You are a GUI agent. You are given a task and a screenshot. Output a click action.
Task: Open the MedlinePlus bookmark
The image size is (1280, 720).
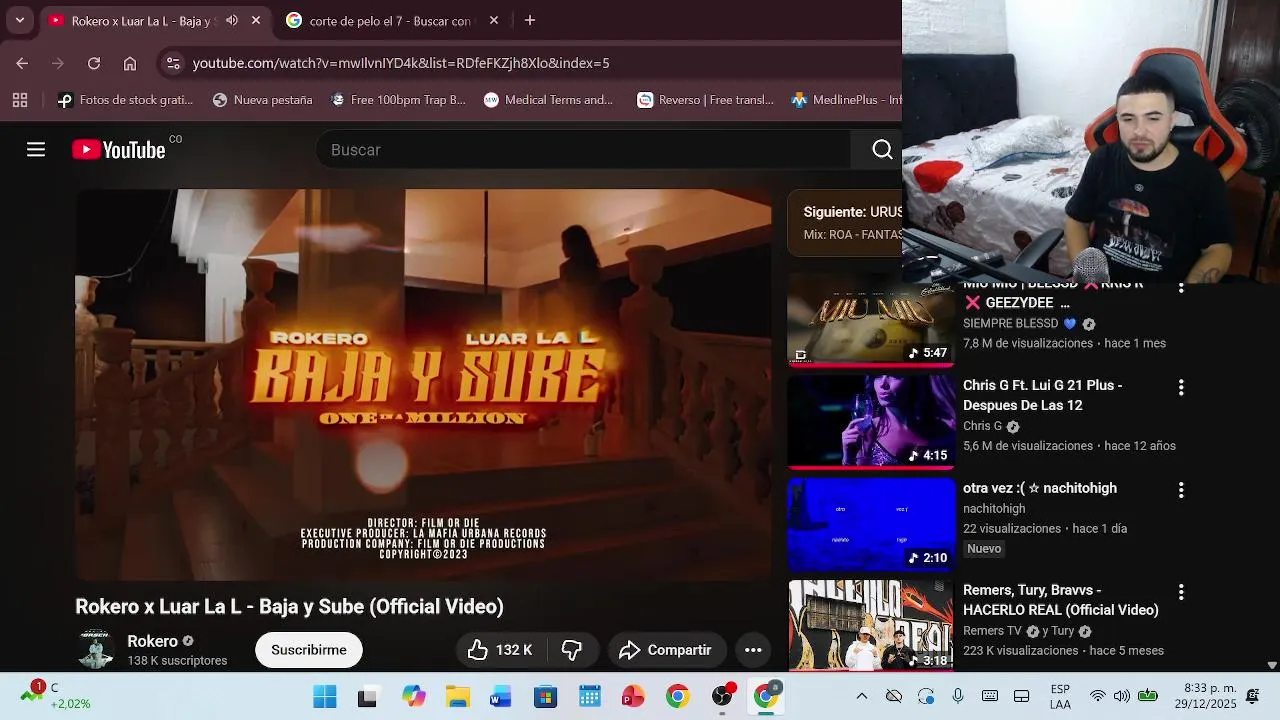[x=846, y=100]
